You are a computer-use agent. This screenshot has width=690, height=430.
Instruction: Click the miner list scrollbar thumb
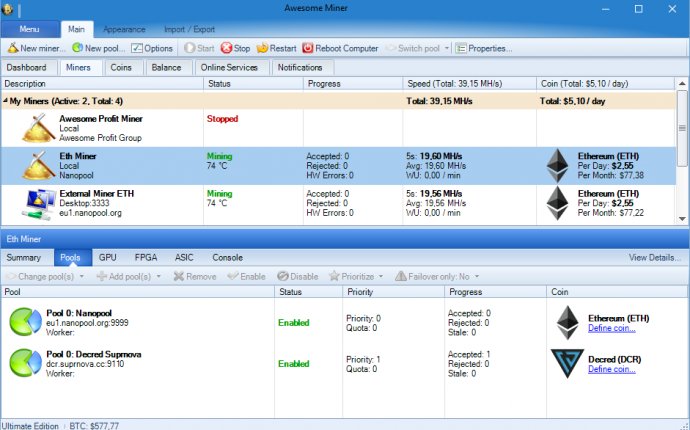pyautogui.click(x=682, y=128)
